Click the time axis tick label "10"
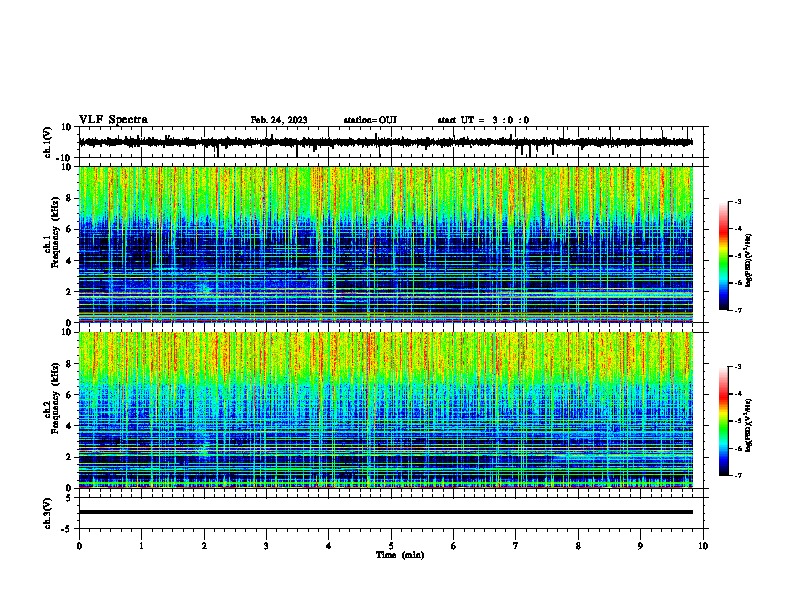Image resolution: width=792 pixels, height=612 pixels. [703, 546]
